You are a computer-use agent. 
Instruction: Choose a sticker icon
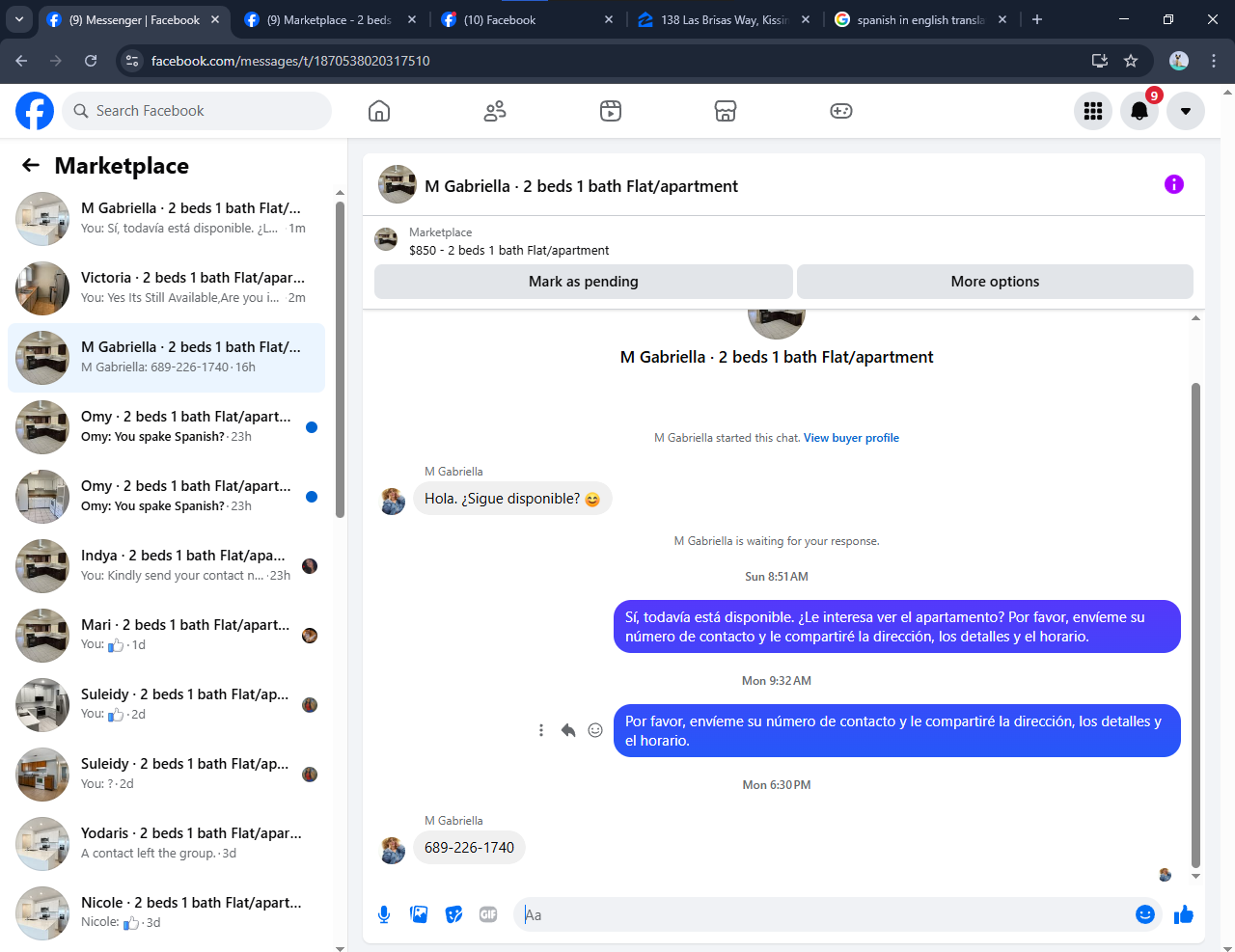click(x=453, y=914)
